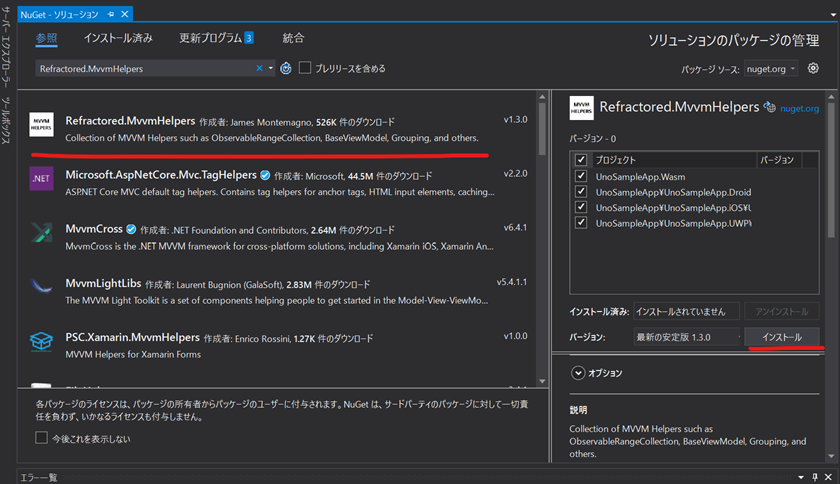
Task: Open the Toolbox side tab
Action: tap(5, 120)
